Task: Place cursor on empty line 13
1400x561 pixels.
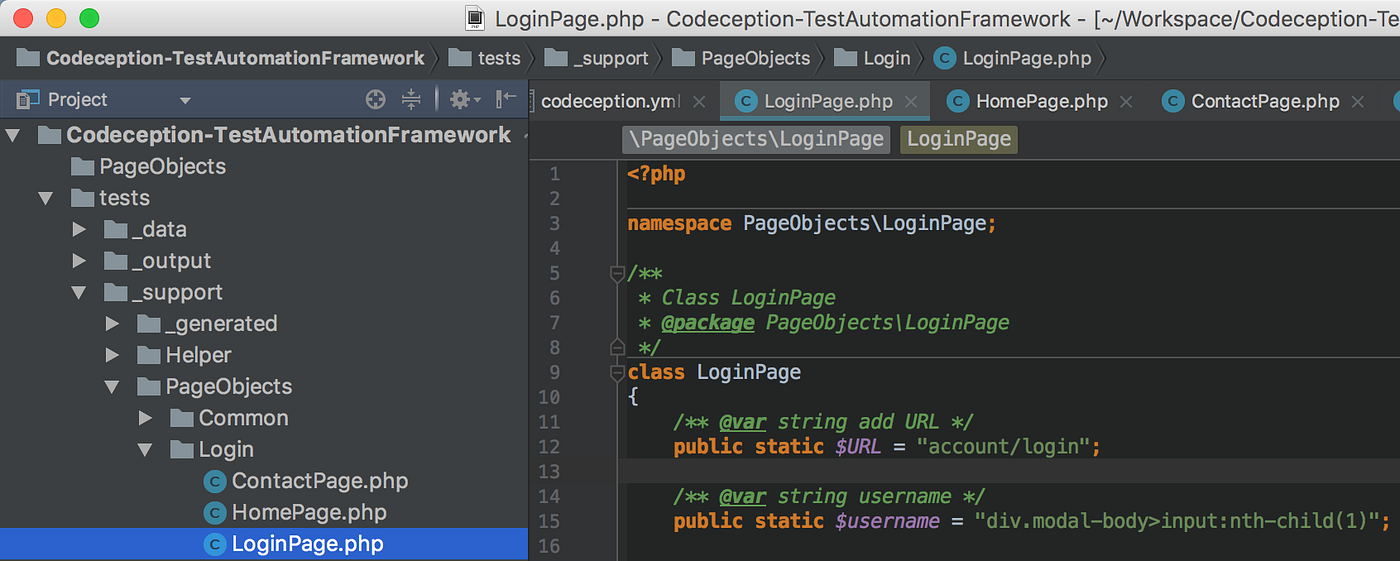Action: [x=1010, y=471]
